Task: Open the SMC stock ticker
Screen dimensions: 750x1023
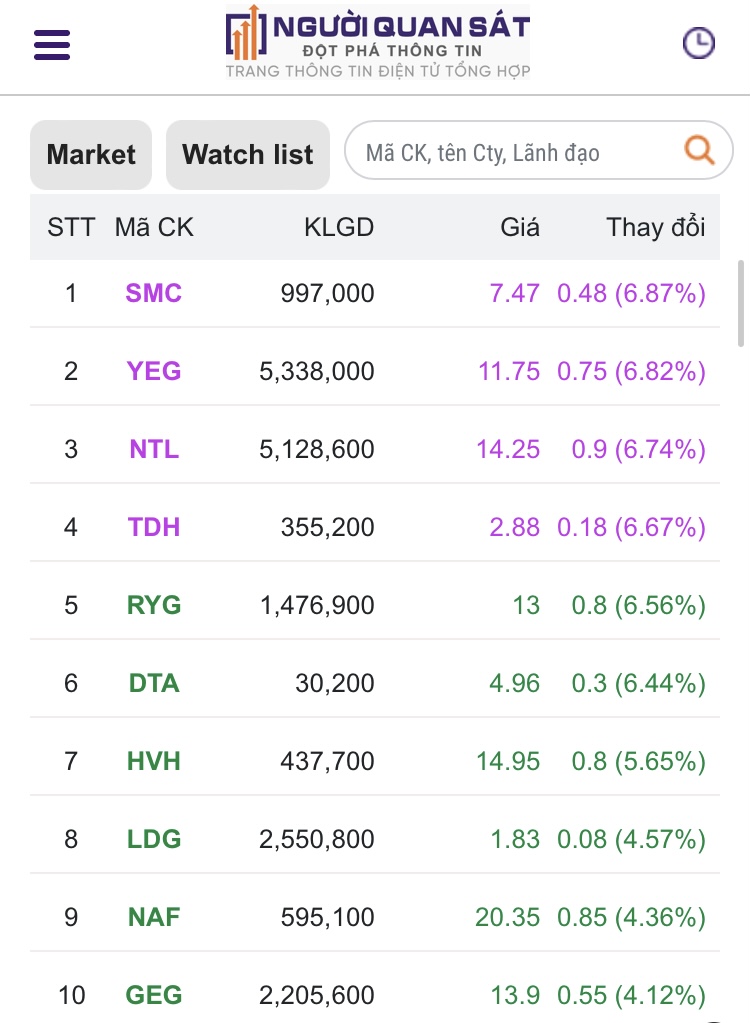Action: coord(154,293)
